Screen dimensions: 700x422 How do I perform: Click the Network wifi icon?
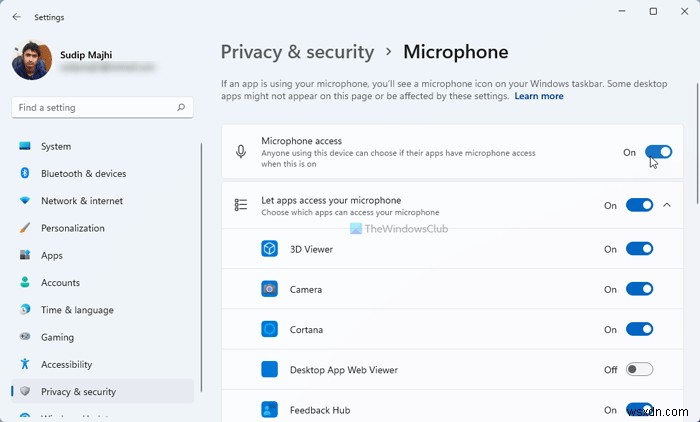point(25,201)
